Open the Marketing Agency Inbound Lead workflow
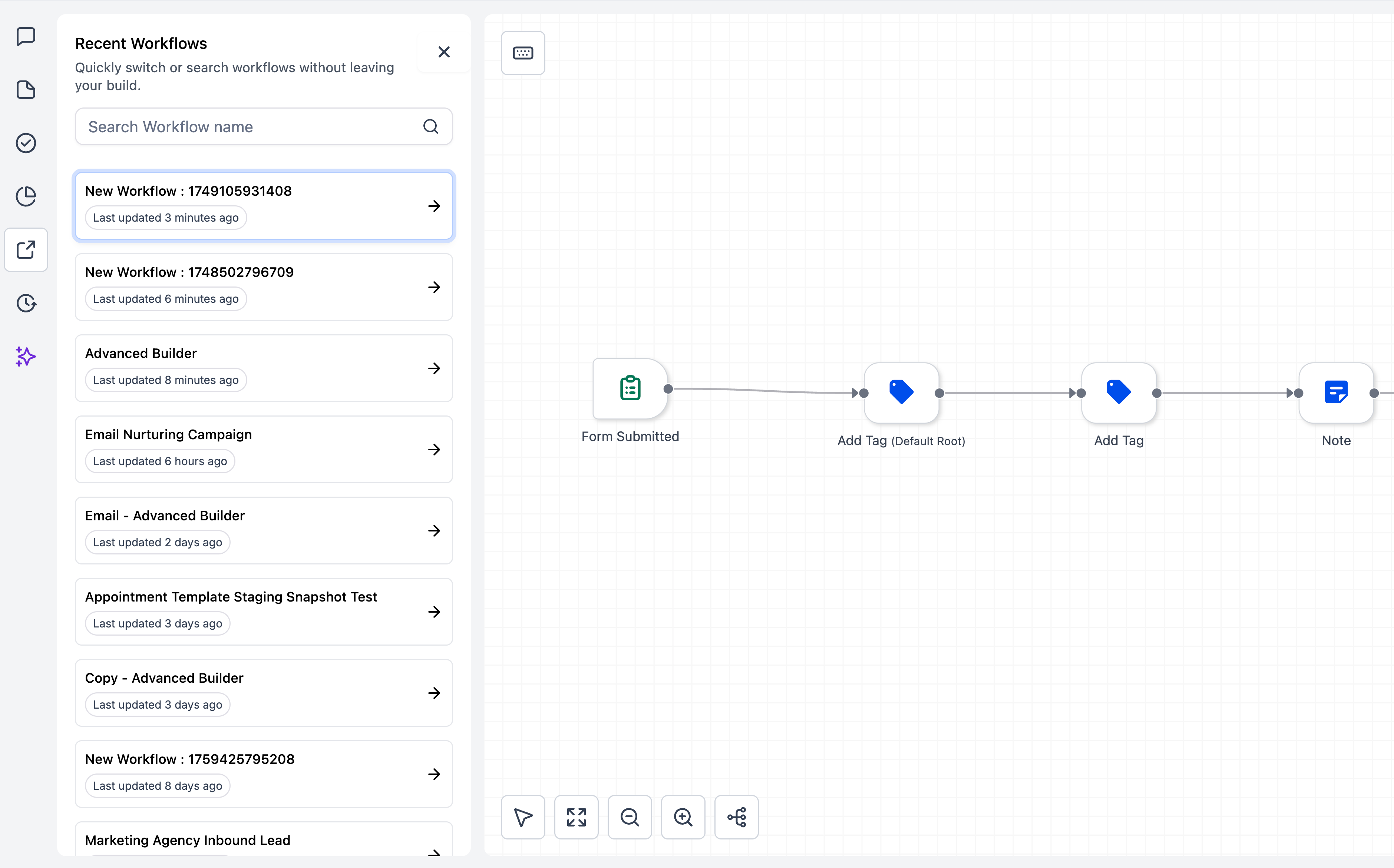Screen dimensions: 1394x868 tap(264, 840)
